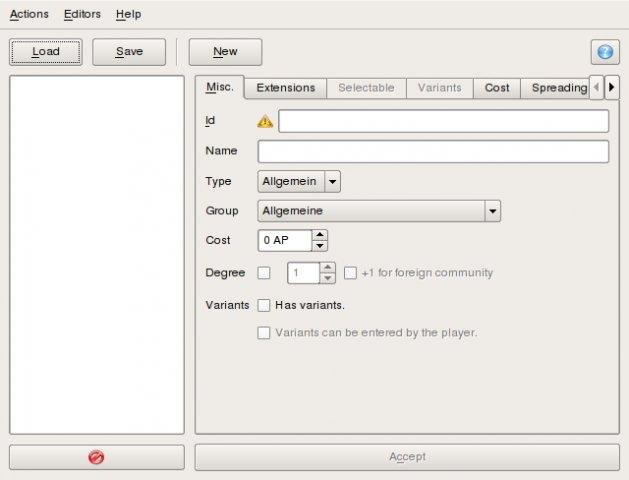Decrease the Degree spinner value

click(328, 278)
